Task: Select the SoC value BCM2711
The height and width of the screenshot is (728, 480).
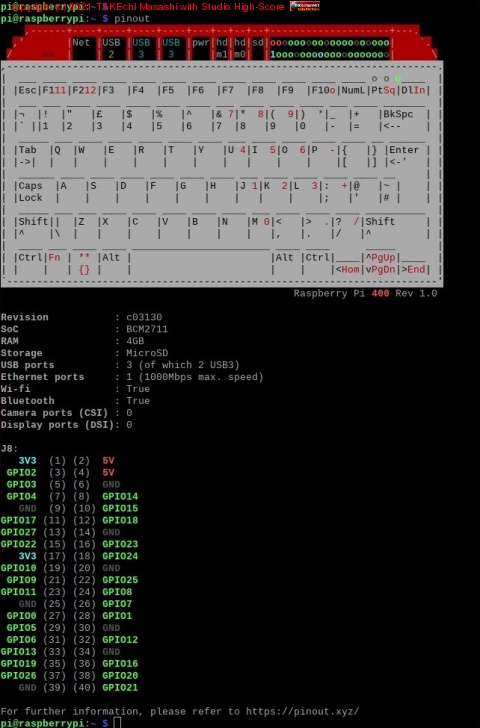Action: pos(147,329)
